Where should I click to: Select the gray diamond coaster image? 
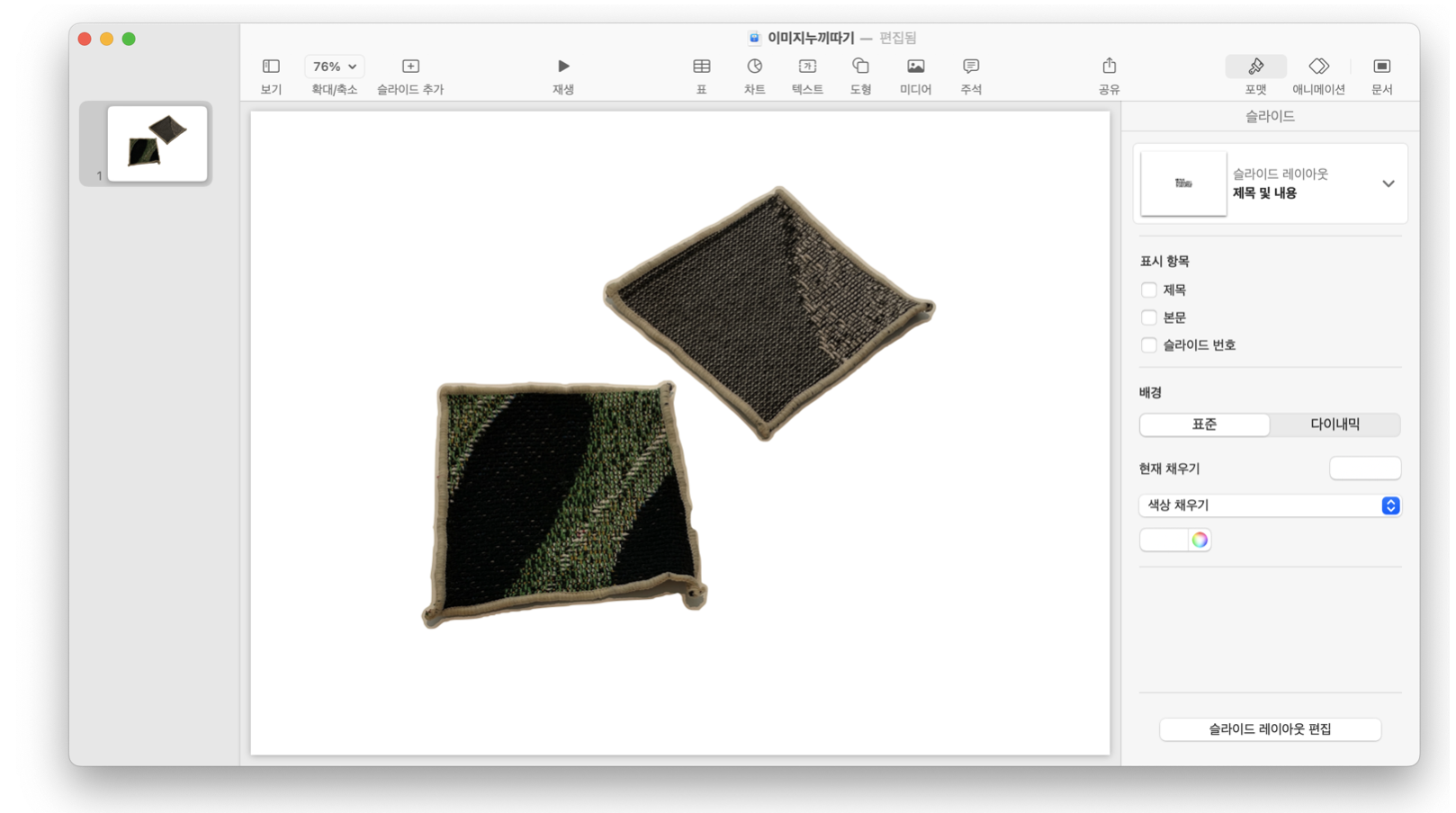click(x=768, y=313)
